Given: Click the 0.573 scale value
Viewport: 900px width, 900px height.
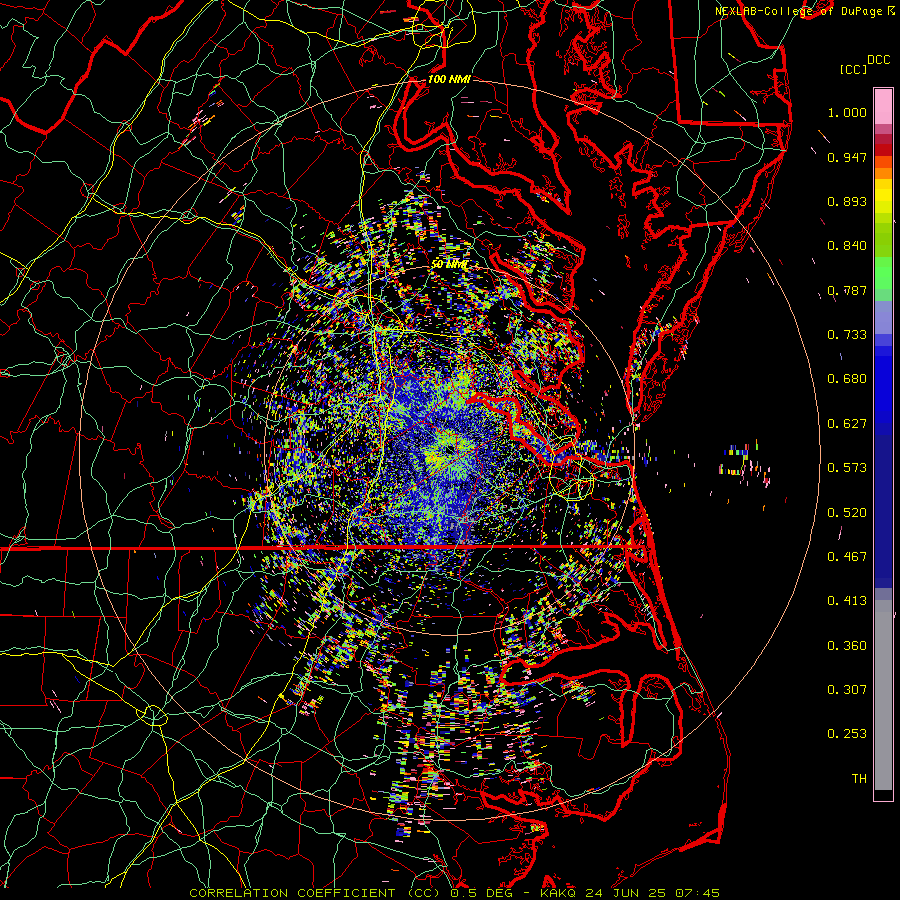Looking at the screenshot, I should (x=847, y=468).
